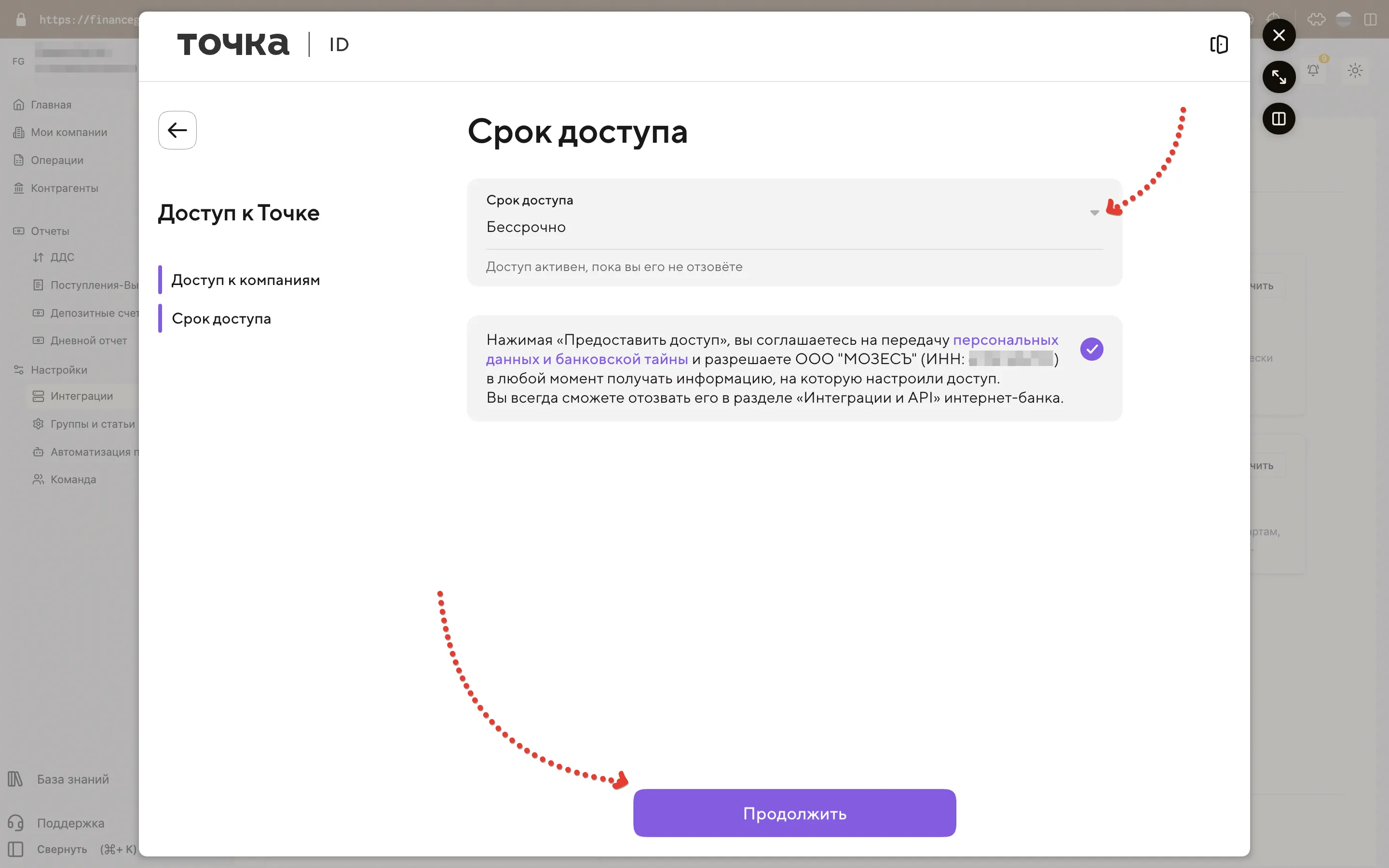Open the персональных данных и банковской тайны link

(772, 349)
